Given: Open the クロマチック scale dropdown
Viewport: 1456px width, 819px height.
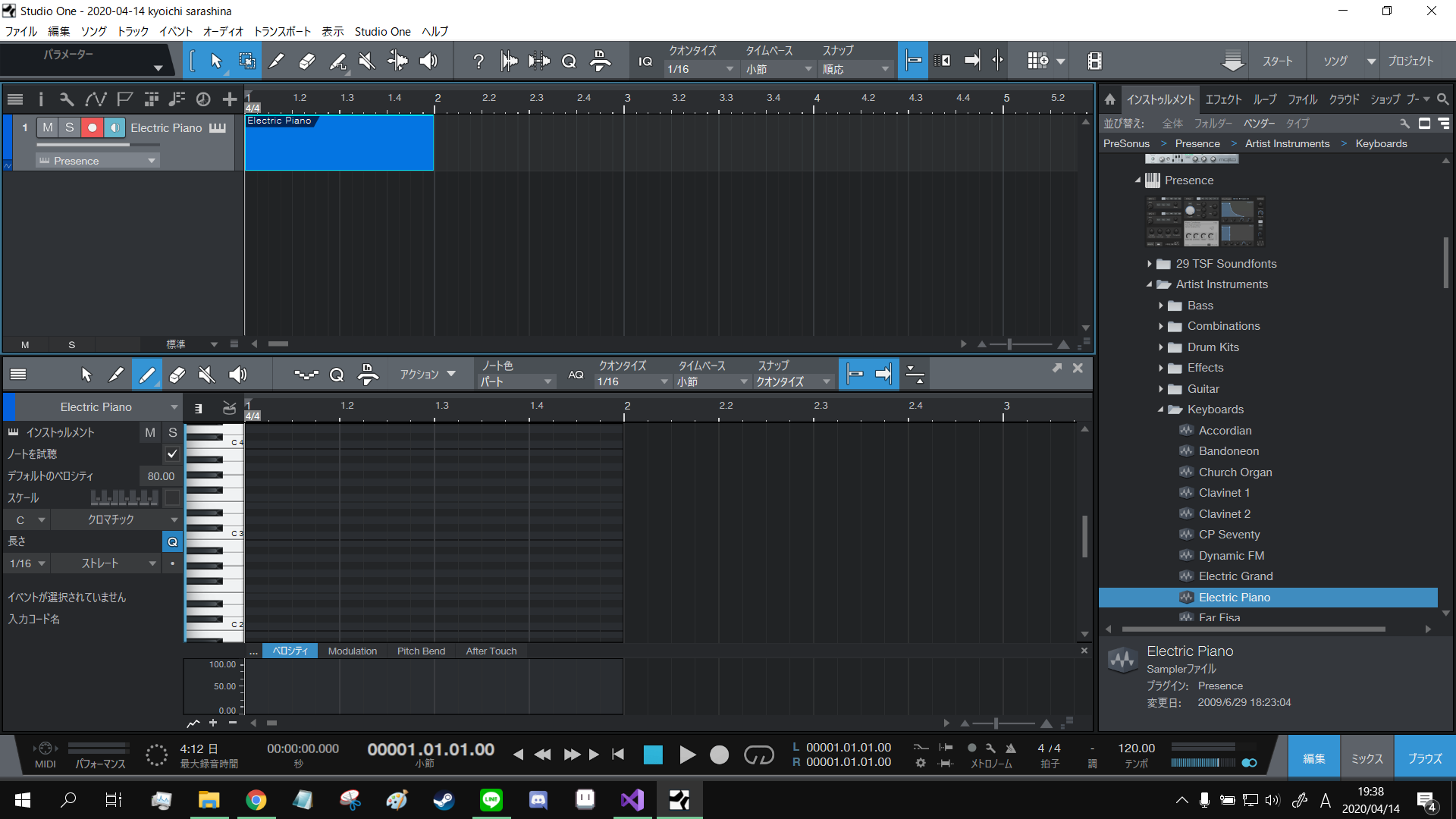Looking at the screenshot, I should click(x=118, y=519).
